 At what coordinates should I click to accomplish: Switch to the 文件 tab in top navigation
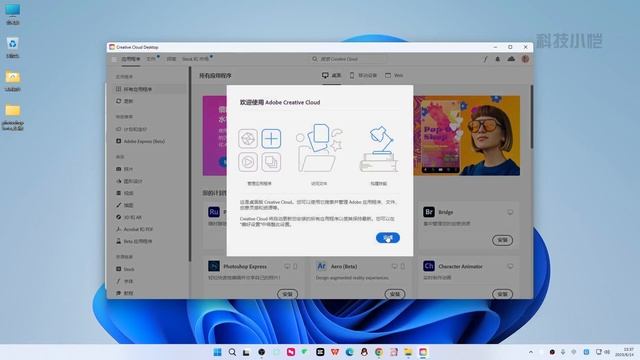pos(151,59)
